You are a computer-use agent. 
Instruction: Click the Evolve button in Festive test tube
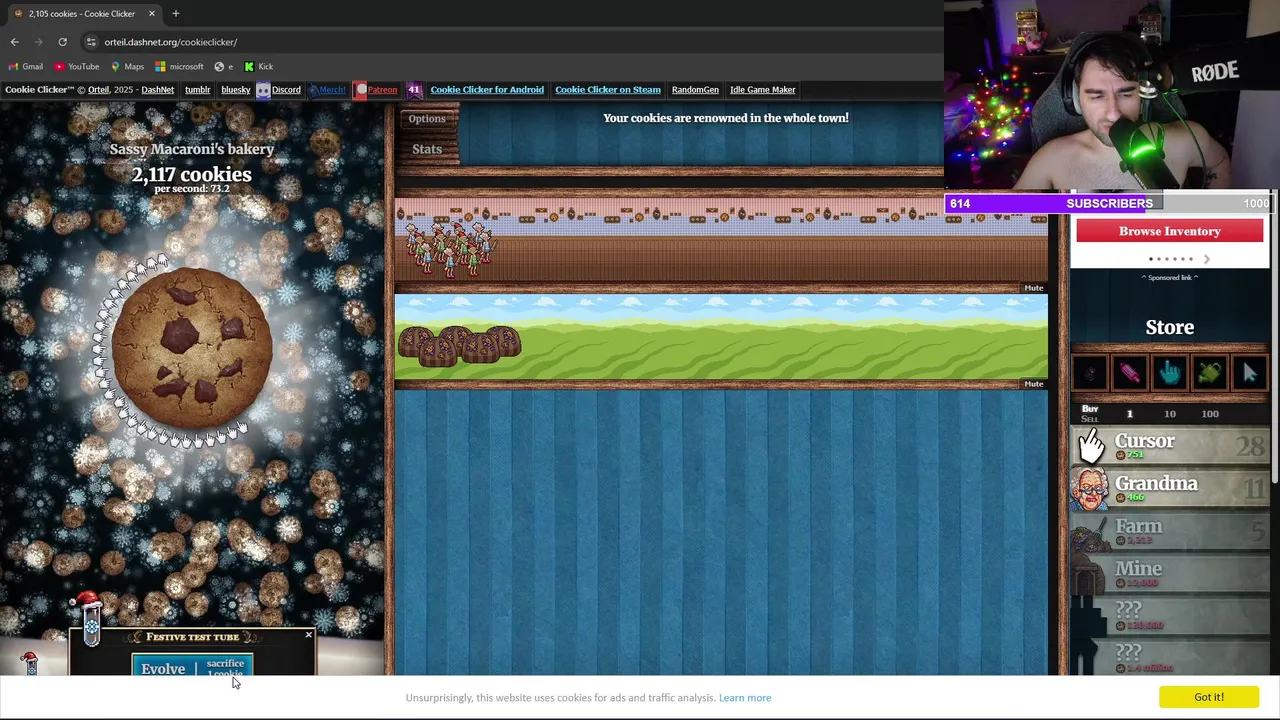coord(163,667)
